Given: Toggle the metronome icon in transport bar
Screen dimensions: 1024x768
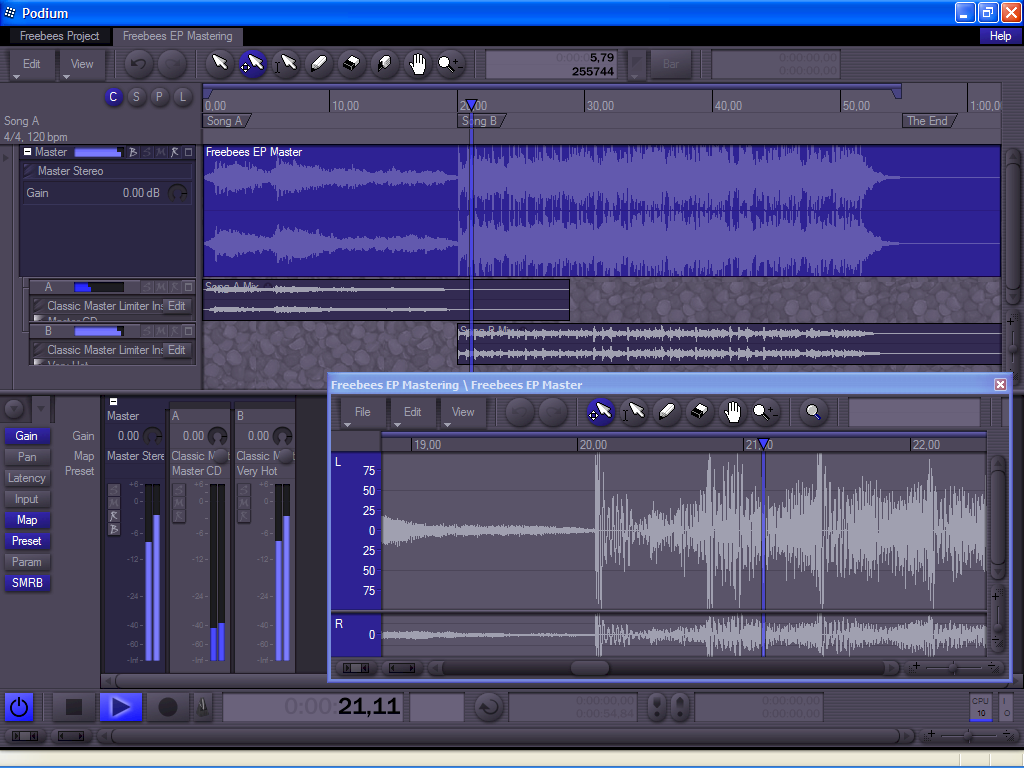Looking at the screenshot, I should click(203, 707).
